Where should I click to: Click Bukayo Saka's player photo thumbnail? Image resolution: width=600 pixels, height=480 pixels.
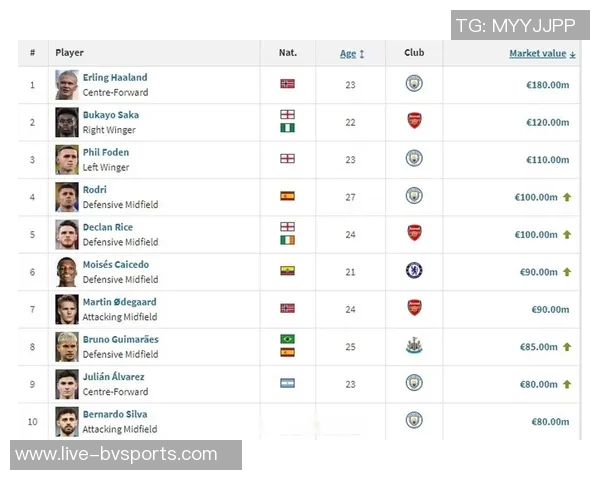pyautogui.click(x=67, y=122)
